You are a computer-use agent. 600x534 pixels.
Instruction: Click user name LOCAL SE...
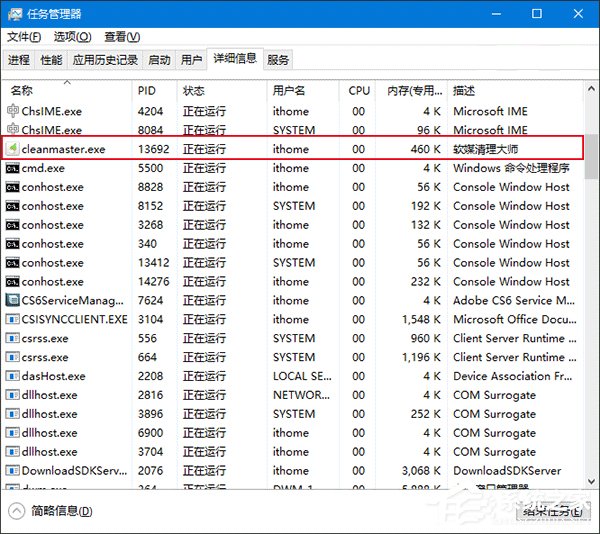coord(302,376)
